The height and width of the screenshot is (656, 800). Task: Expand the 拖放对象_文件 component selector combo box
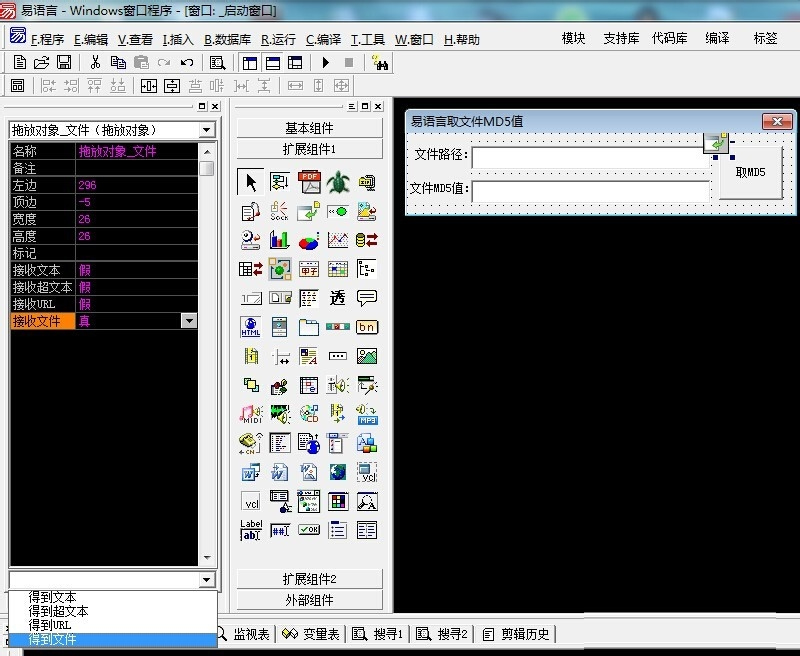click(206, 130)
